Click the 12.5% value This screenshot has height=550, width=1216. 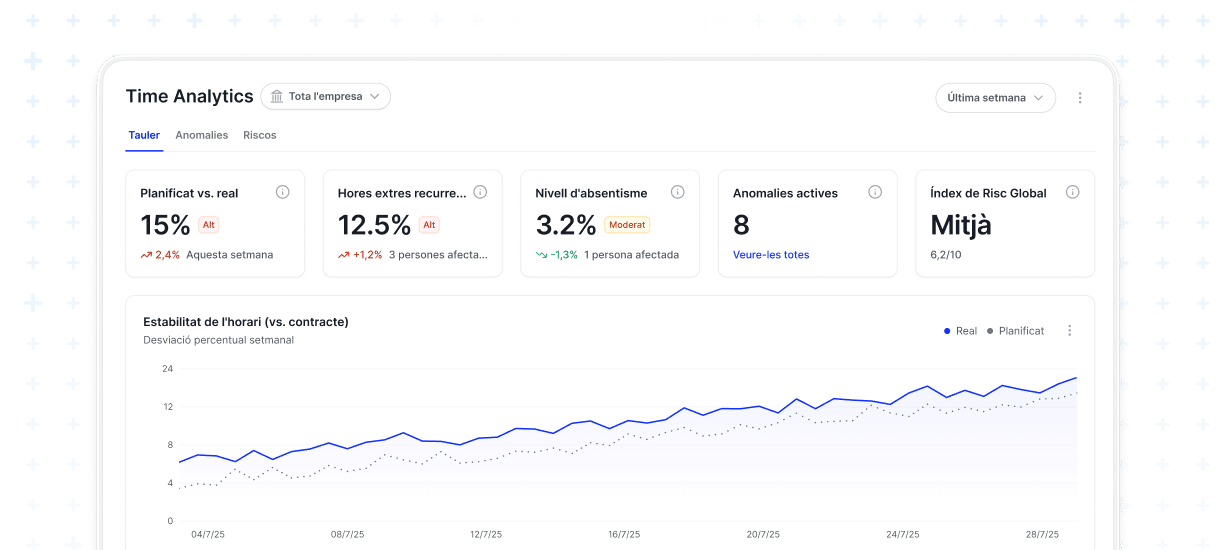374,225
